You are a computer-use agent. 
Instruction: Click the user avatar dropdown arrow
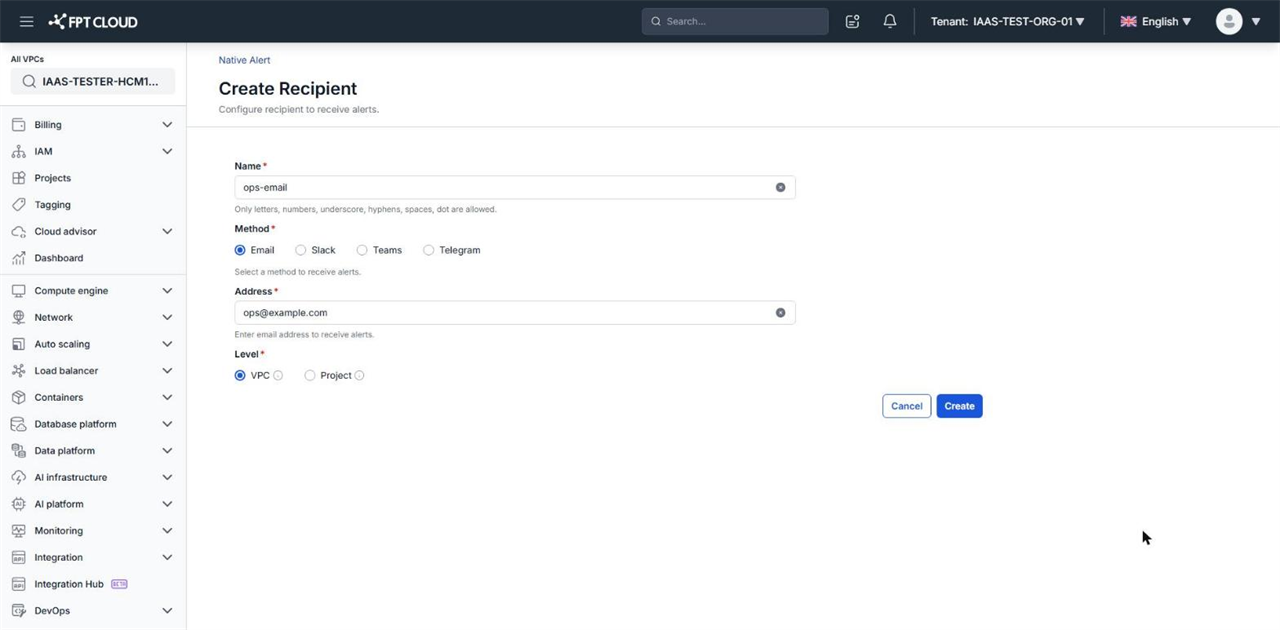tap(1256, 22)
